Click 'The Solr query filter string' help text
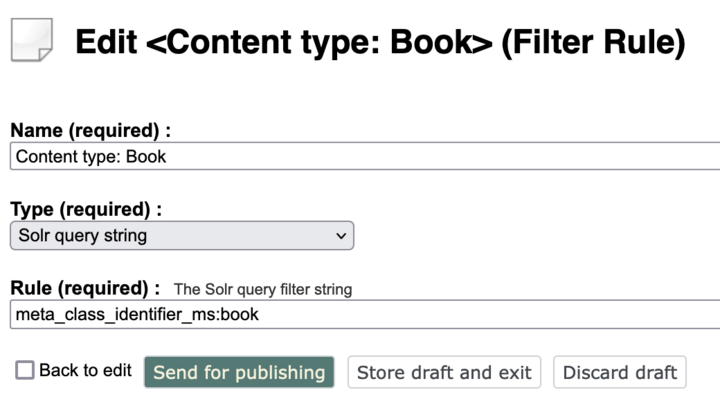720x408 pixels. 263,290
